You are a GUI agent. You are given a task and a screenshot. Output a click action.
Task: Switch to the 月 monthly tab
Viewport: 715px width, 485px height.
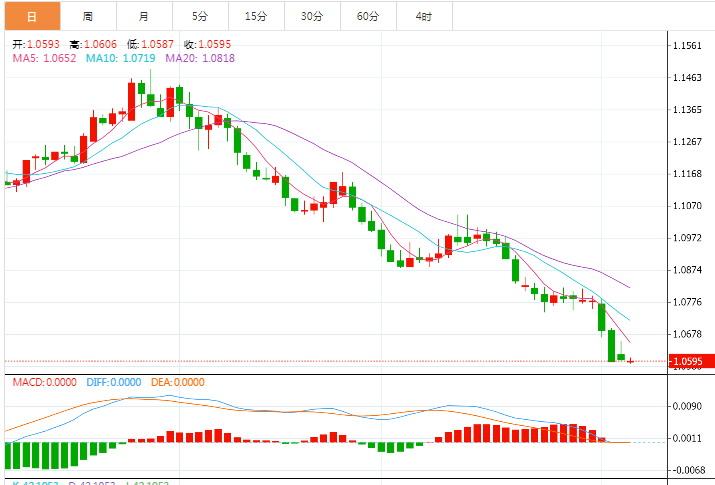pyautogui.click(x=144, y=16)
